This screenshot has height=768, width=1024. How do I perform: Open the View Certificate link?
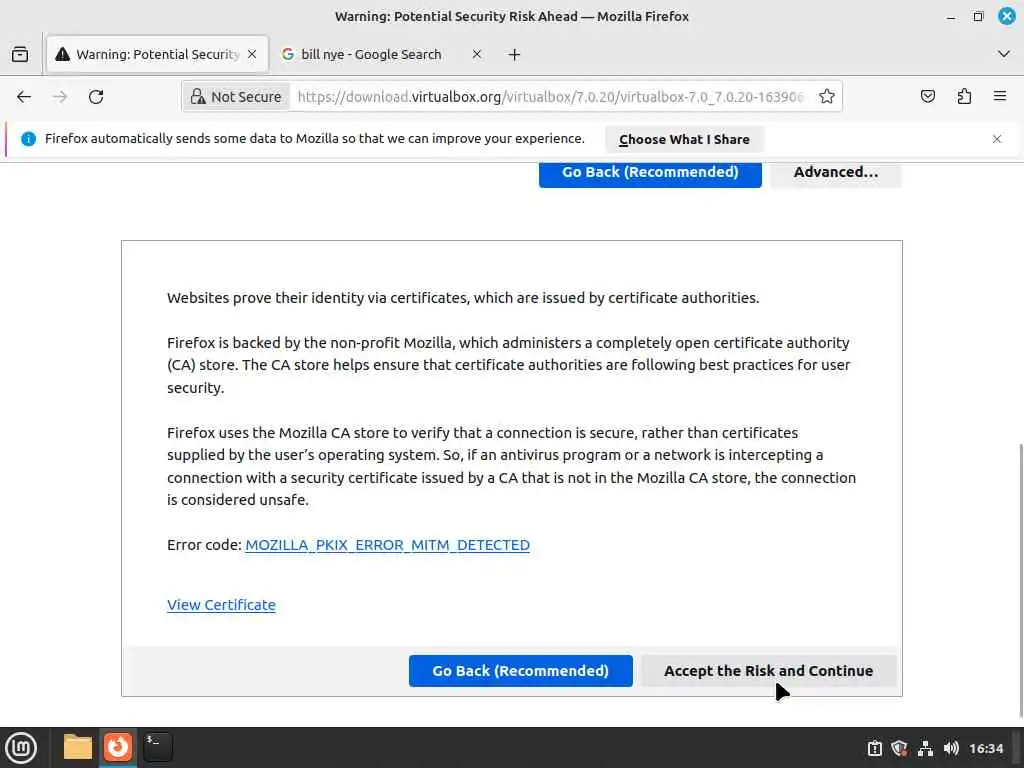(x=221, y=605)
